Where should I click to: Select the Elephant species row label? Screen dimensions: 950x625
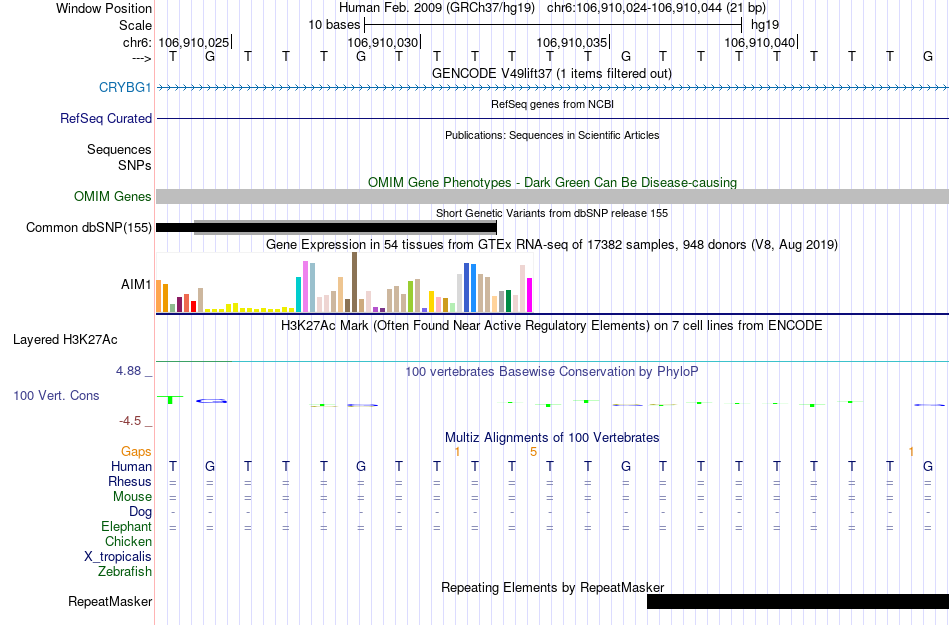coord(126,526)
